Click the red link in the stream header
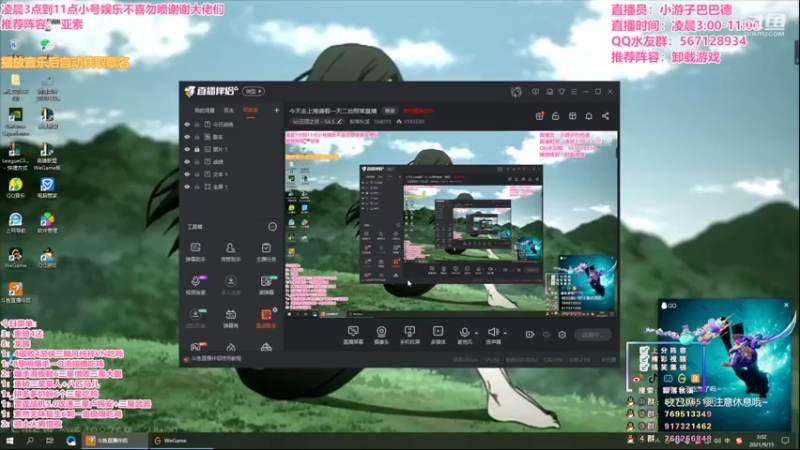The width and height of the screenshot is (800, 450). [x=418, y=111]
